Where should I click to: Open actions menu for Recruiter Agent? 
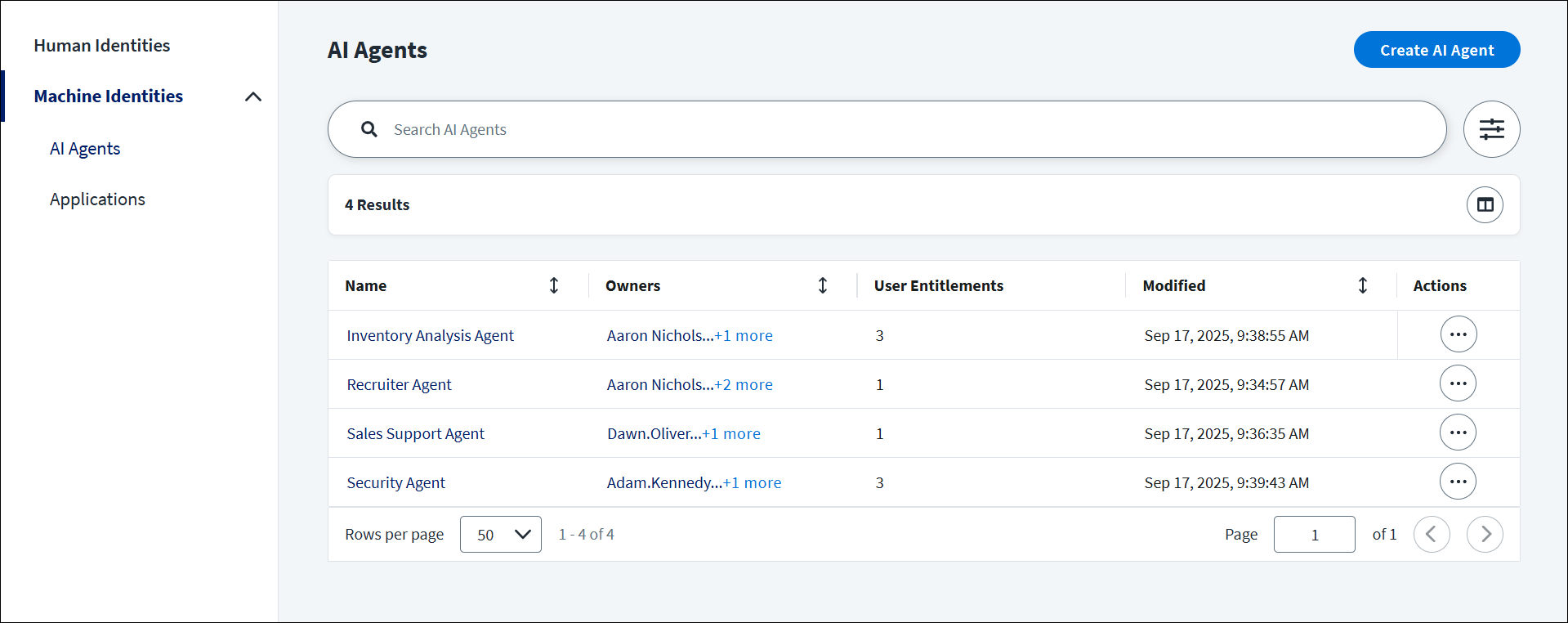click(1458, 383)
